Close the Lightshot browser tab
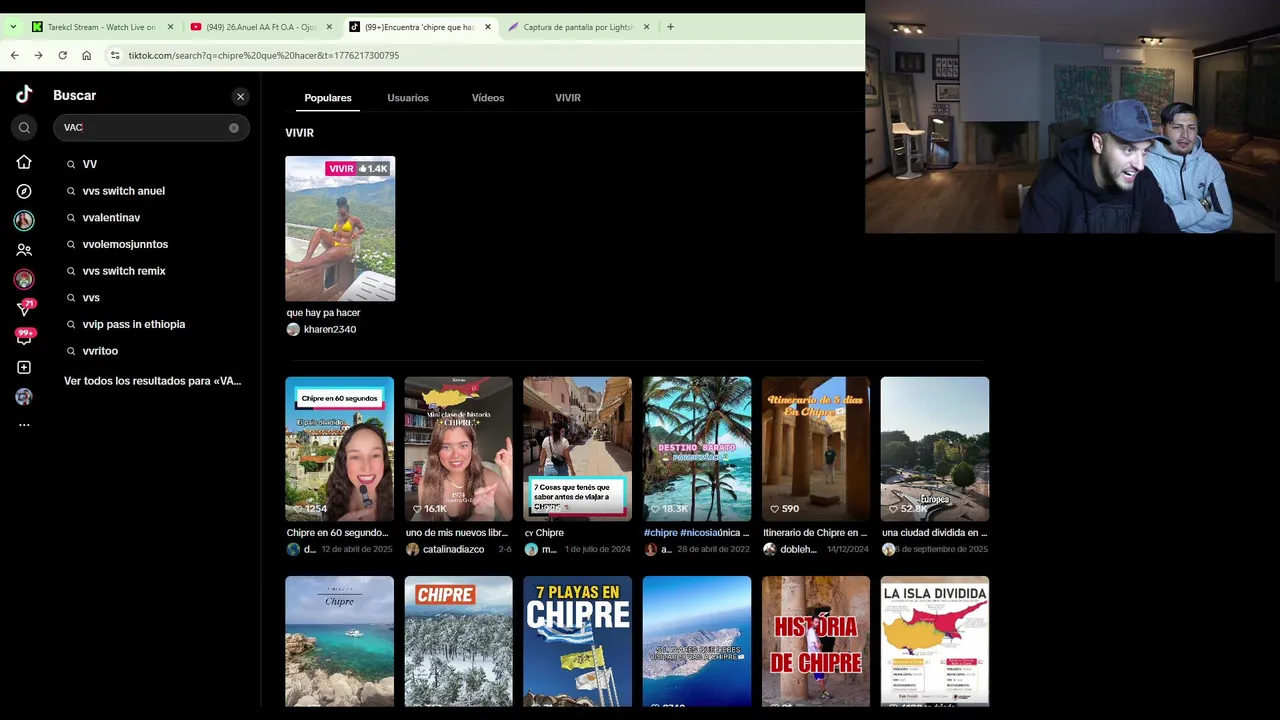Image resolution: width=1280 pixels, height=720 pixels. (x=647, y=27)
